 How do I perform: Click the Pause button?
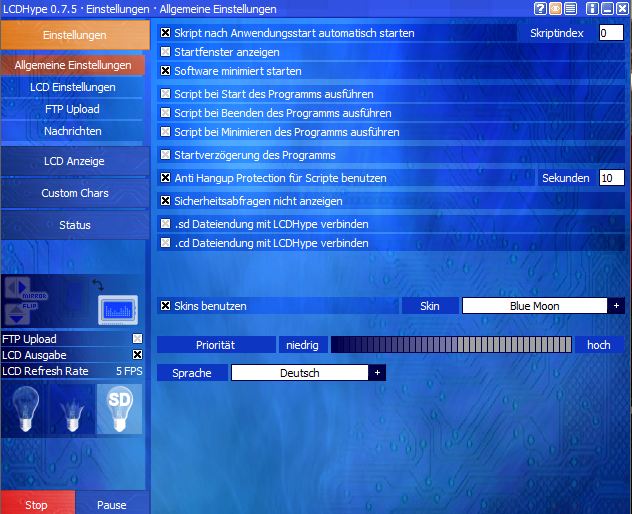pos(112,503)
